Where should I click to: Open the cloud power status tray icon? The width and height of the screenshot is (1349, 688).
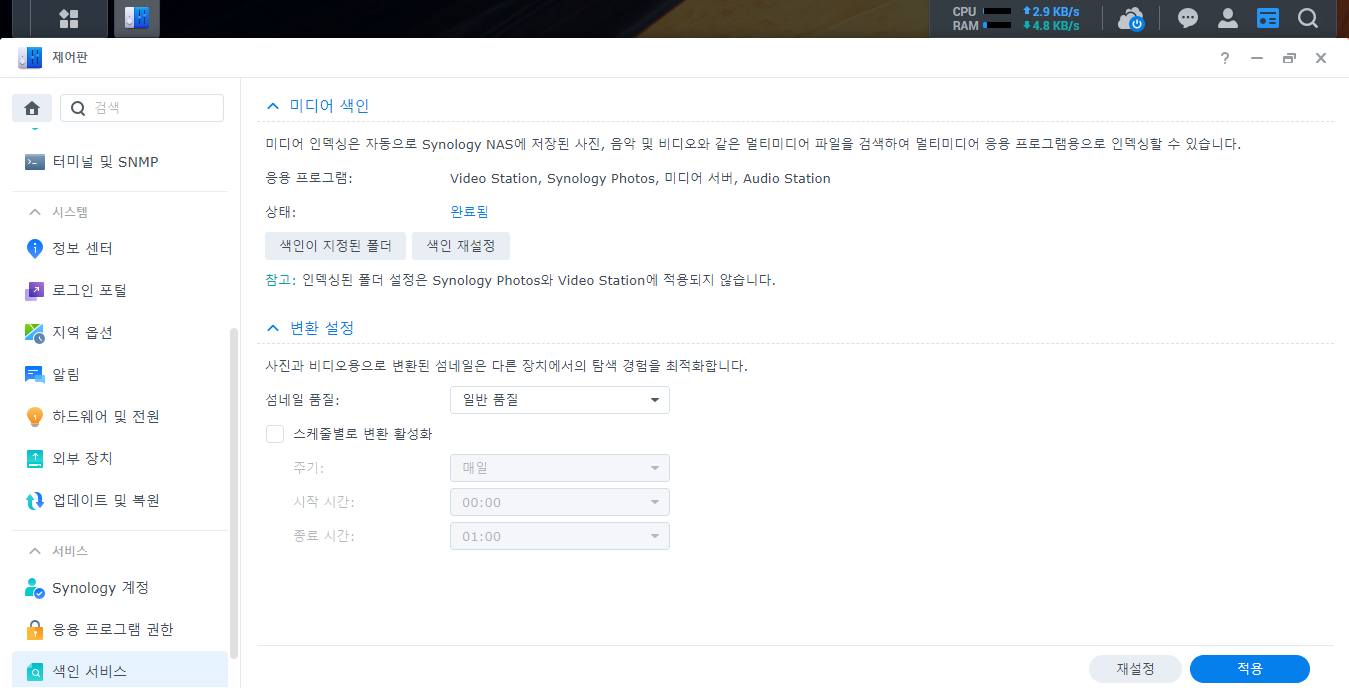coord(1131,18)
